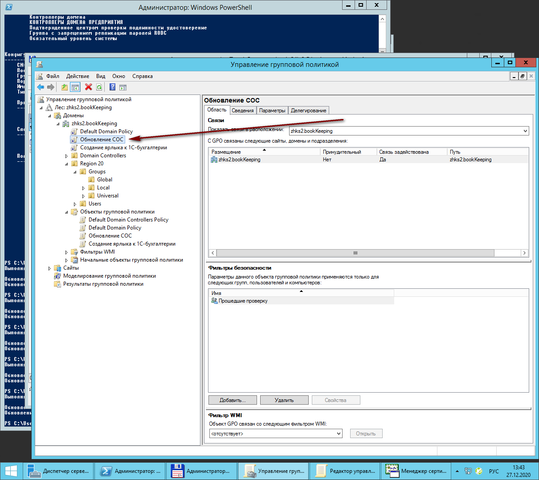Click the Фильтры WMI folder icon
The height and width of the screenshot is (480, 539).
[x=74, y=252]
